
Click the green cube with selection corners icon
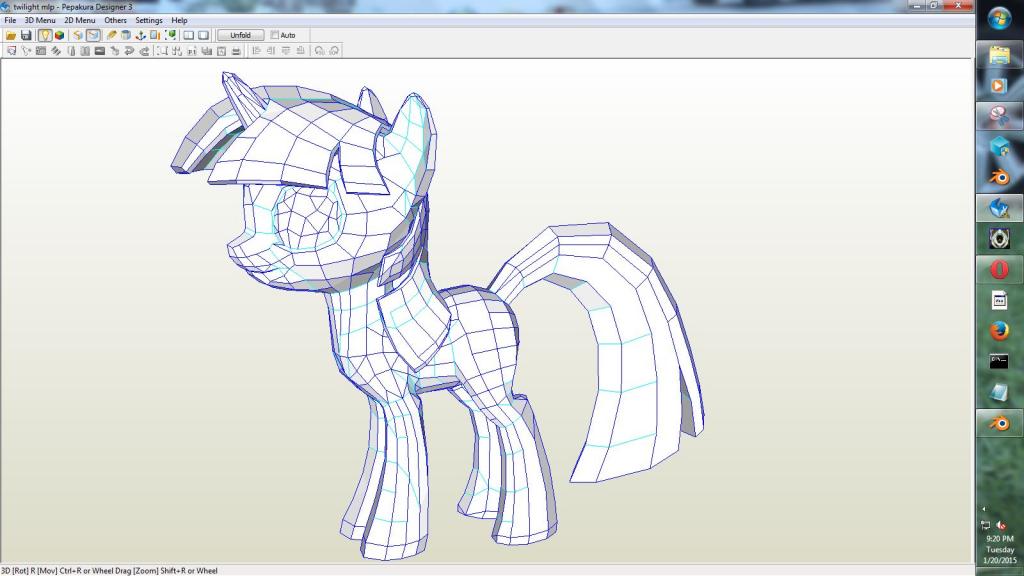(x=170, y=35)
